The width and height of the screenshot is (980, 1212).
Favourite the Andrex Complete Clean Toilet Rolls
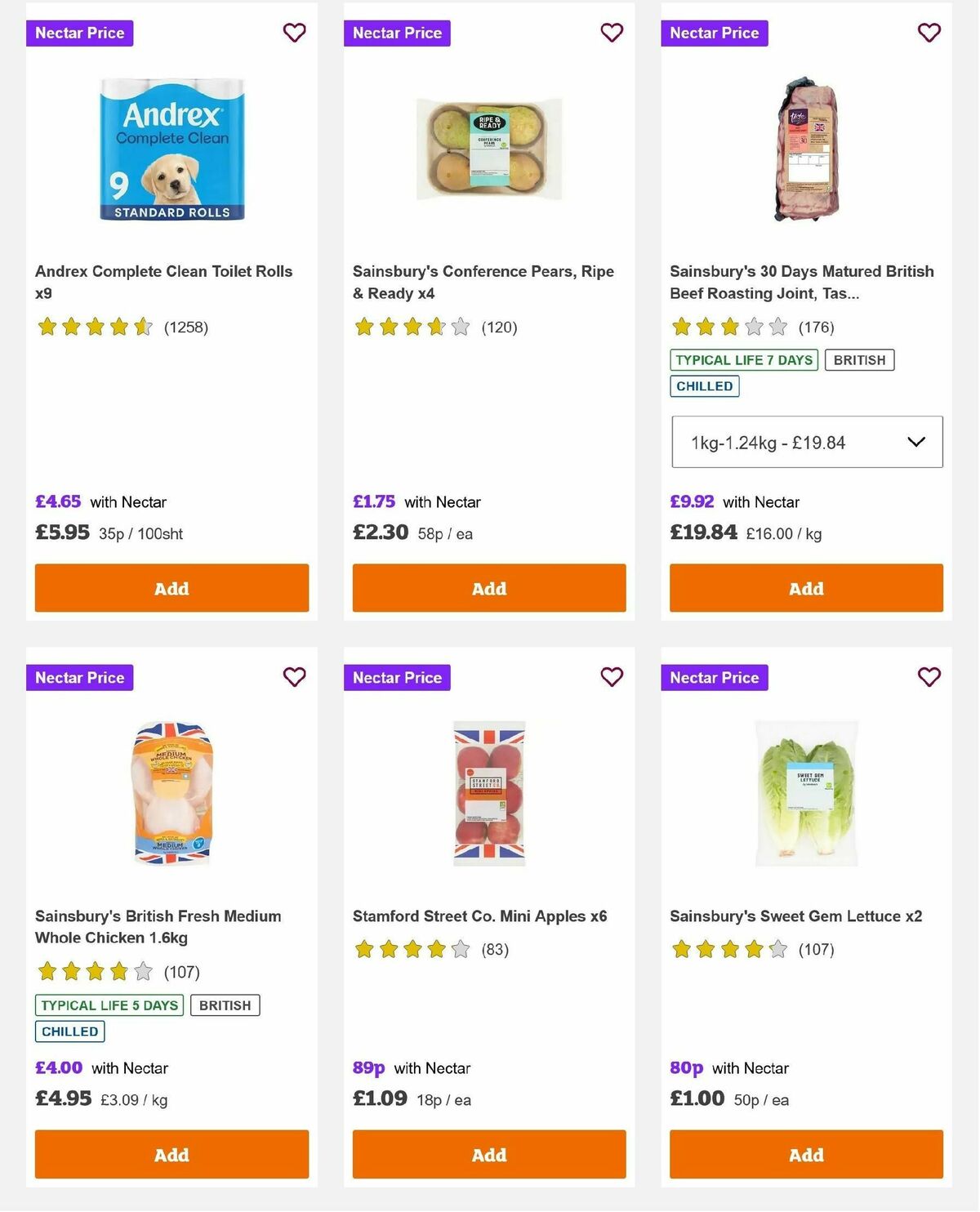pos(294,33)
